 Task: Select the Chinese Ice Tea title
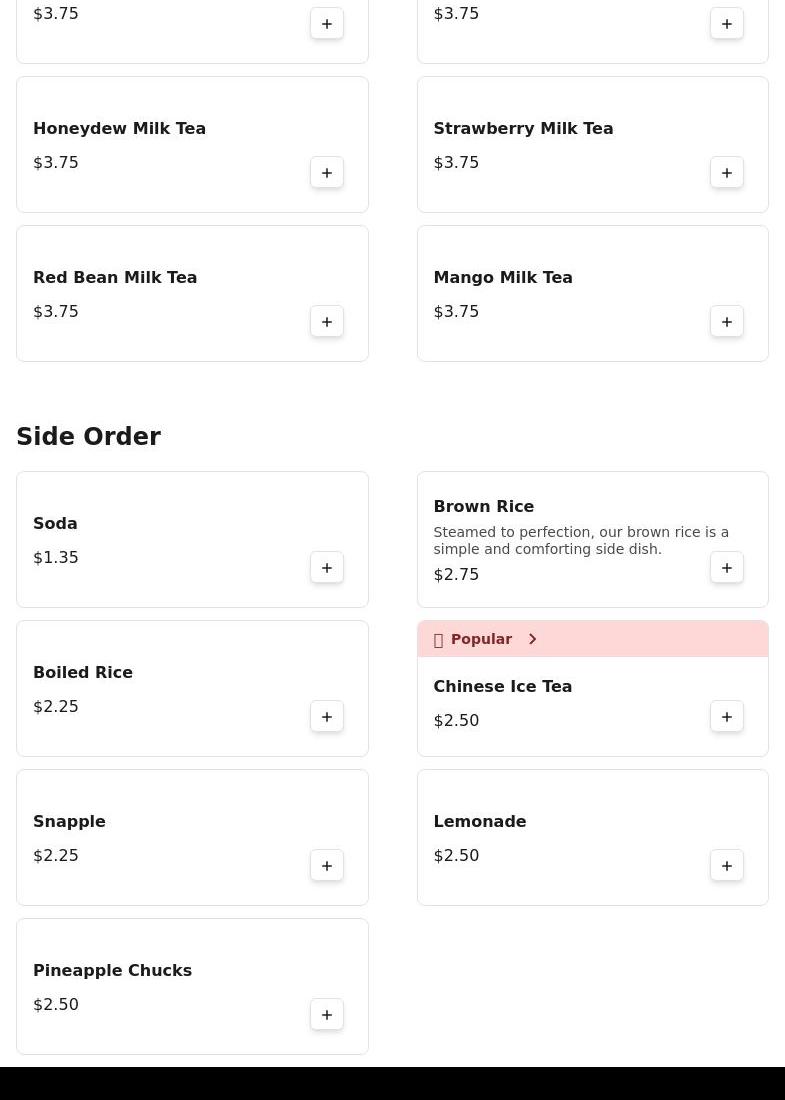pos(502,686)
